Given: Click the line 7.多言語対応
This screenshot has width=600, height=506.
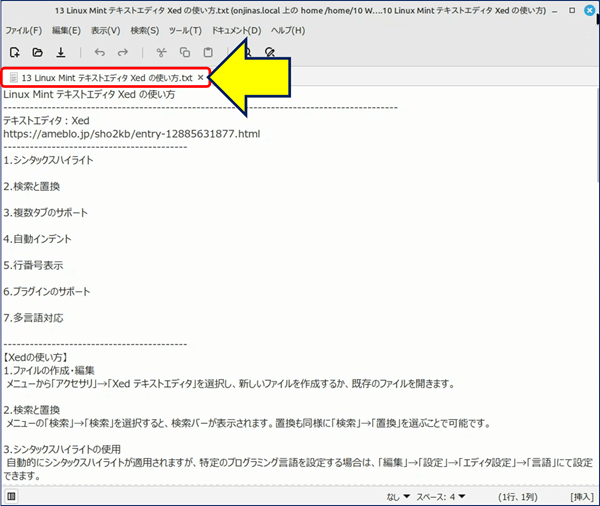Looking at the screenshot, I should (33, 318).
